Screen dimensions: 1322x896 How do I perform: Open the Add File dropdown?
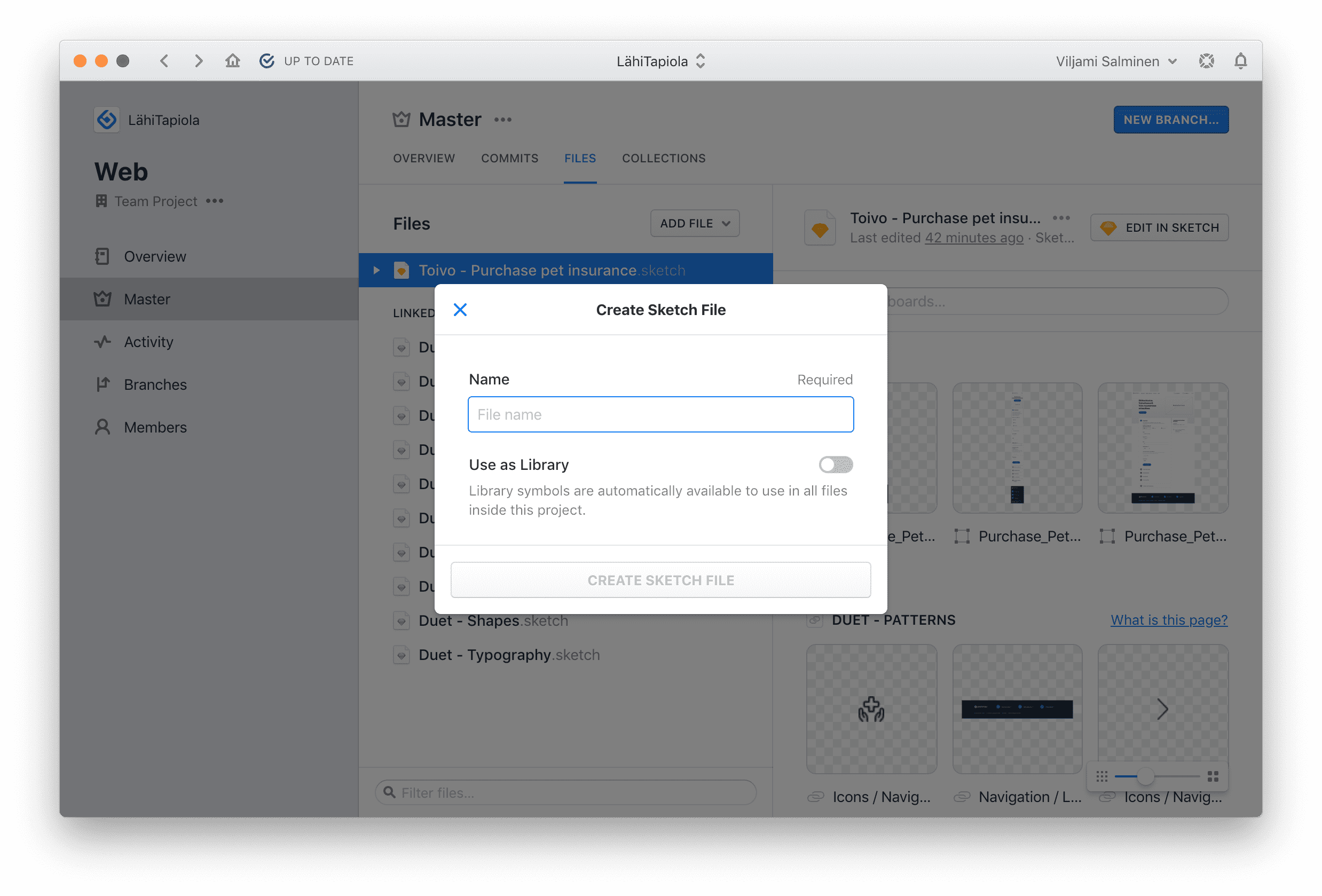pos(695,223)
